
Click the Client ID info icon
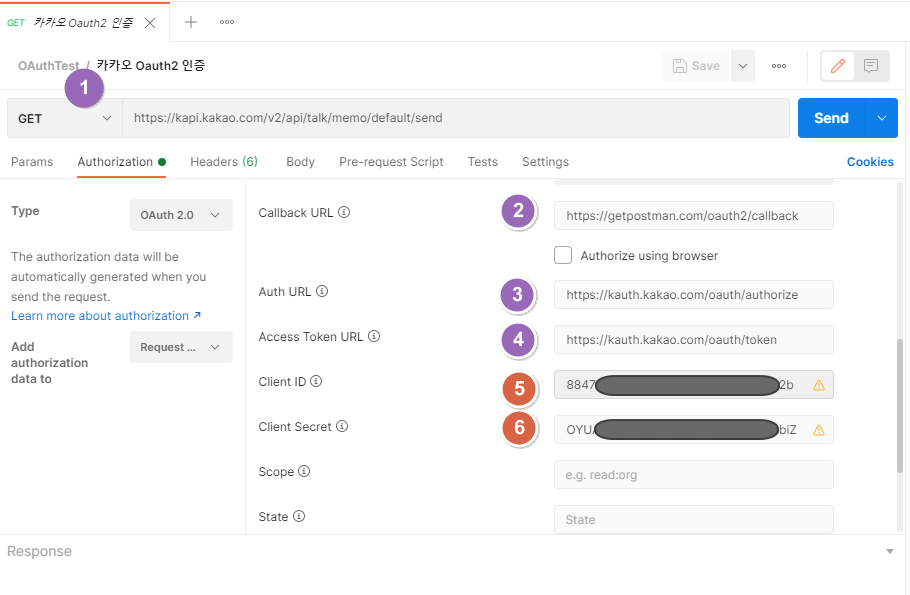316,381
